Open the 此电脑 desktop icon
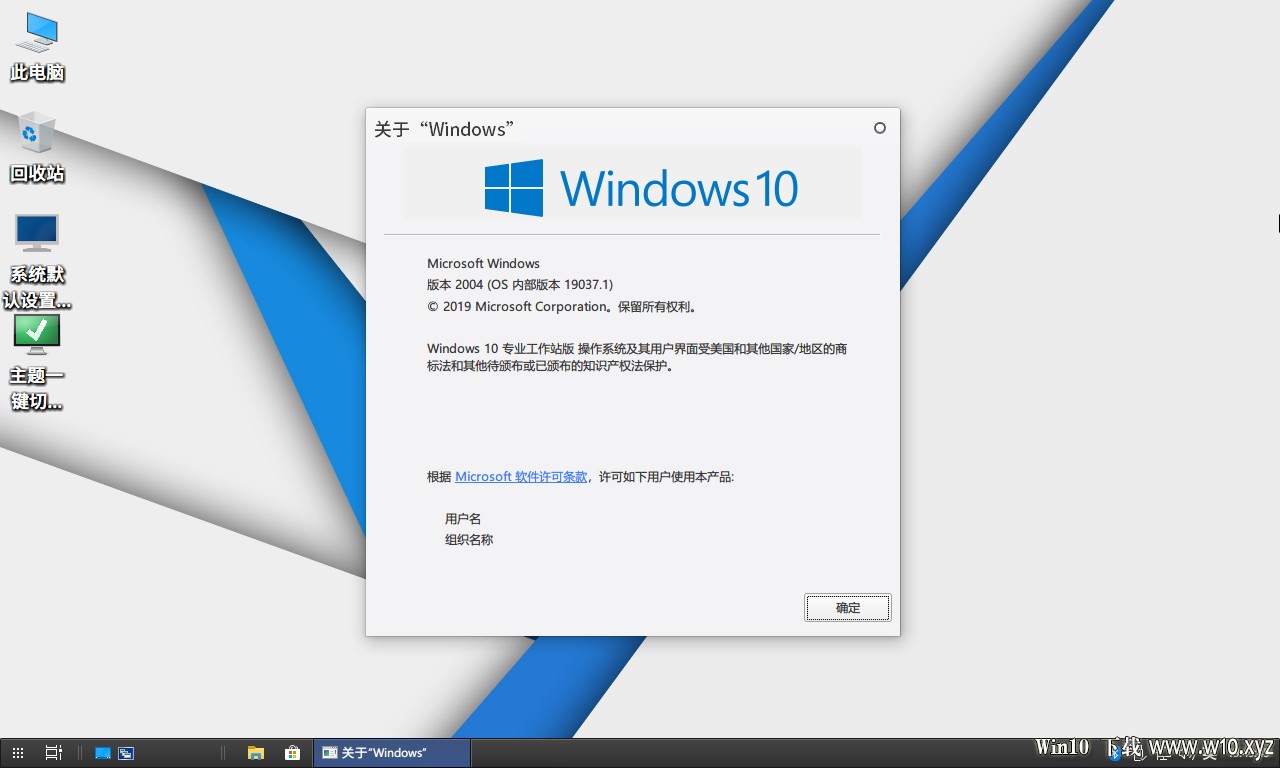1280x768 pixels. (x=38, y=46)
